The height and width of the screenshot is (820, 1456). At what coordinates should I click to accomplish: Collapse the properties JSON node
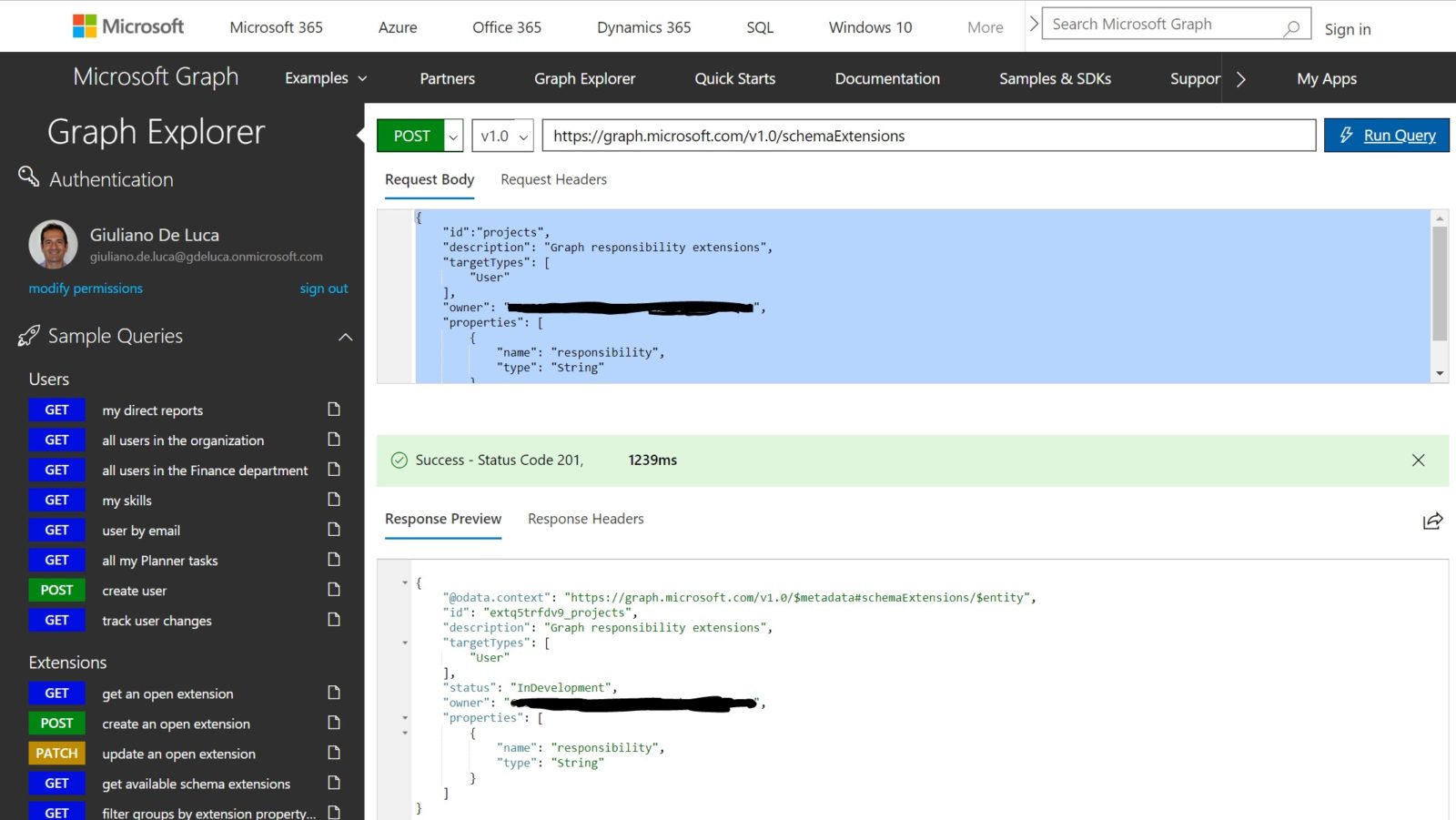[x=405, y=718]
